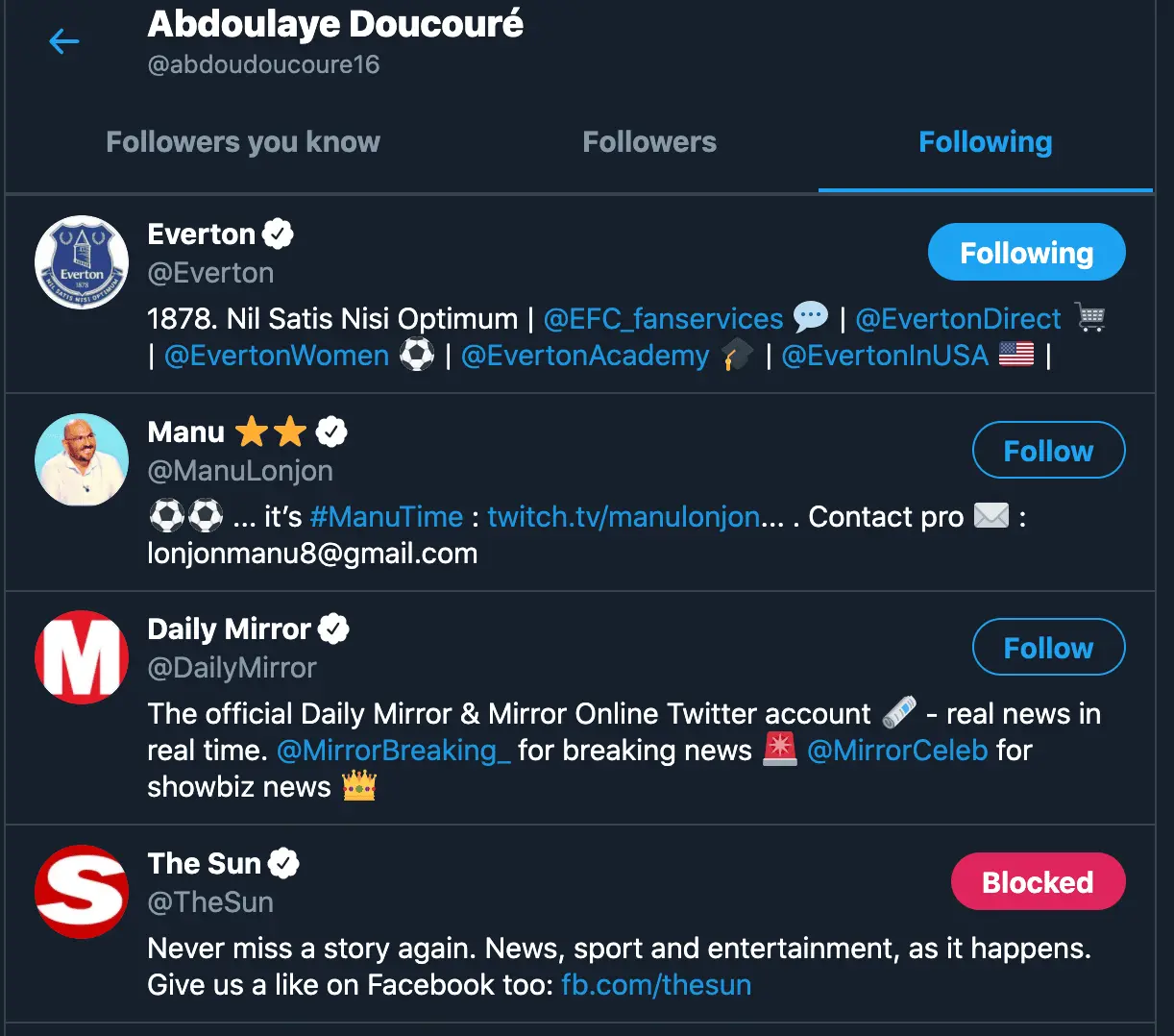Open the Everton crest avatar

(x=82, y=262)
